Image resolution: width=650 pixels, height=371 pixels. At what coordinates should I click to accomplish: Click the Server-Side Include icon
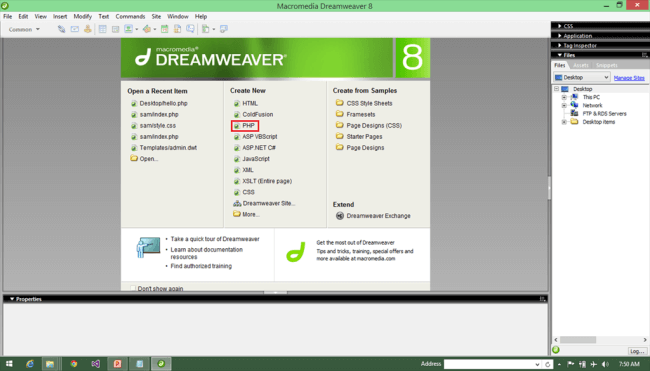click(177, 29)
